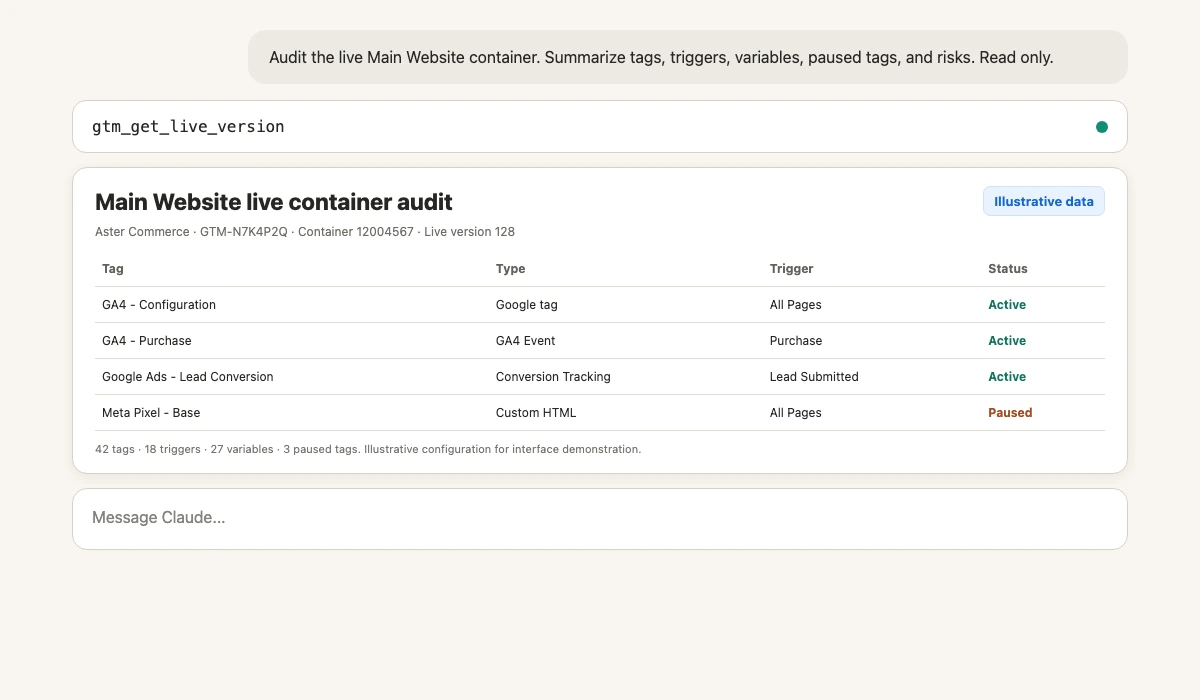
Task: Click the GA4 Event type cell
Action: (525, 341)
